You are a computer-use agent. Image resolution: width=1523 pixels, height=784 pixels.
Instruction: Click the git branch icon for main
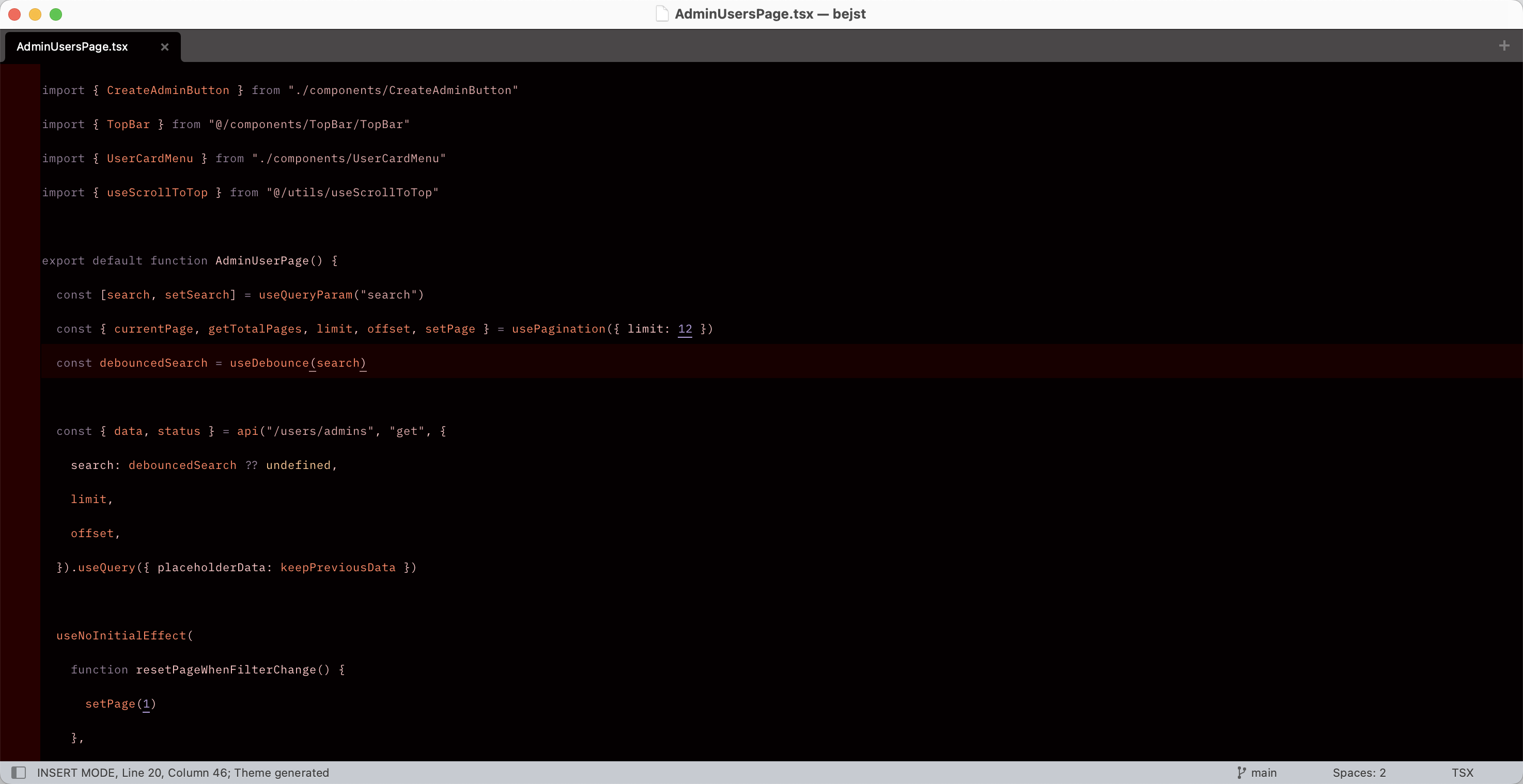click(x=1241, y=772)
